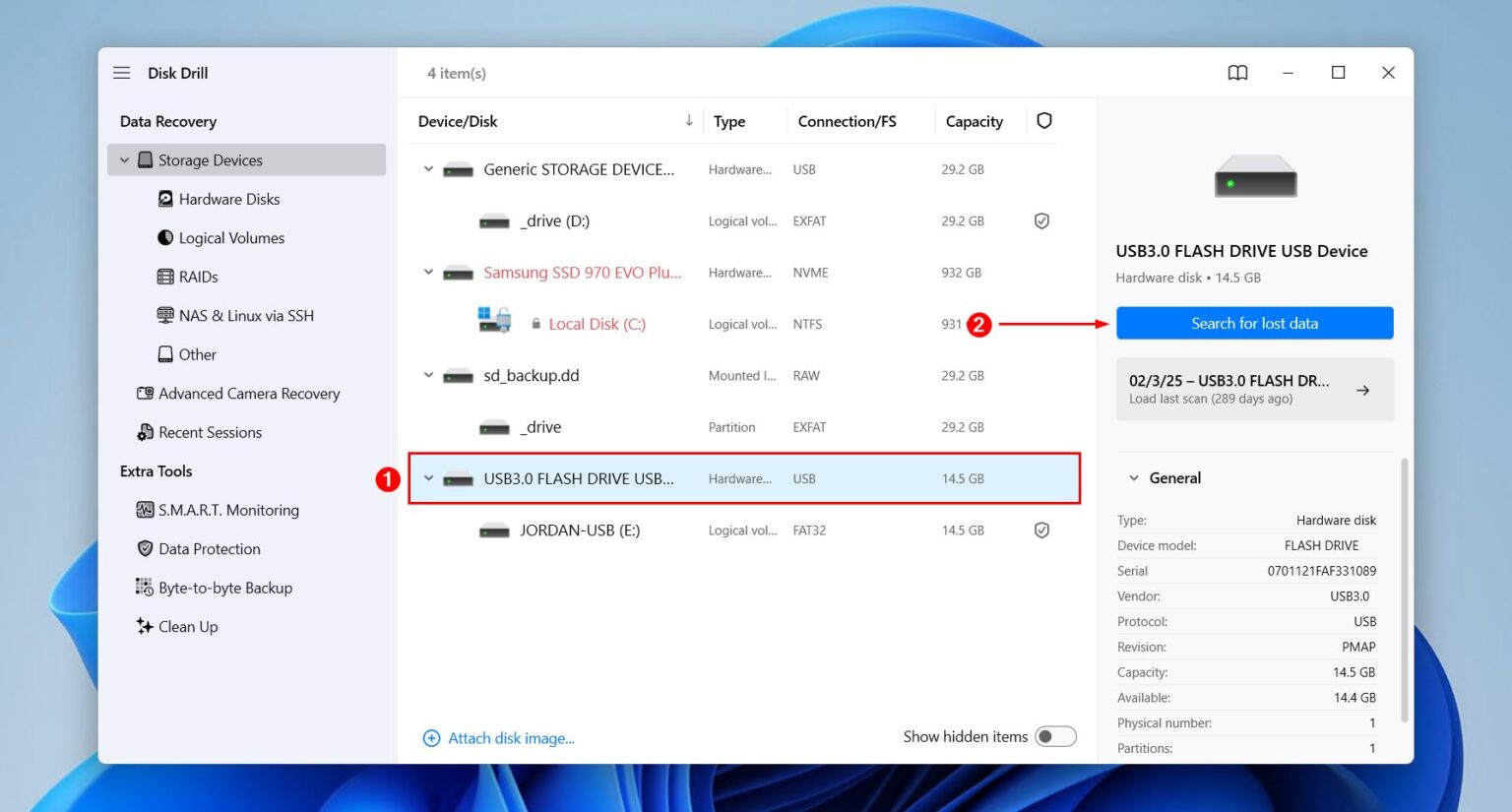The height and width of the screenshot is (812, 1512).
Task: Click Search for lost data
Action: pyautogui.click(x=1254, y=323)
